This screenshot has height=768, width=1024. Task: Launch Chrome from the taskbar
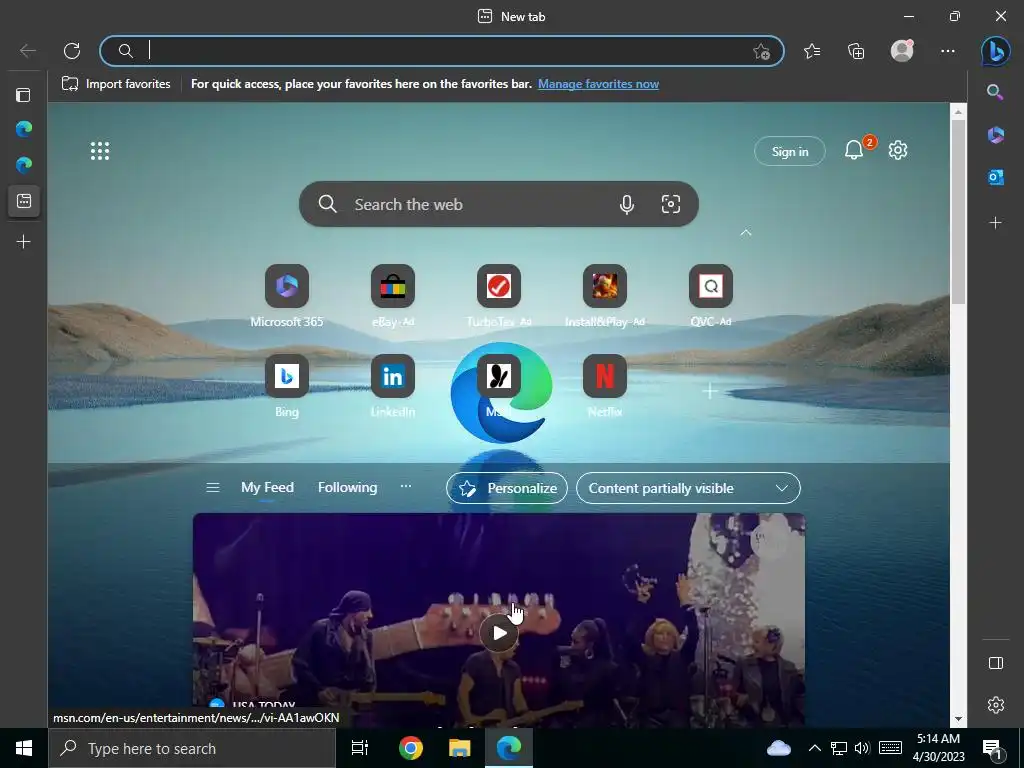410,748
